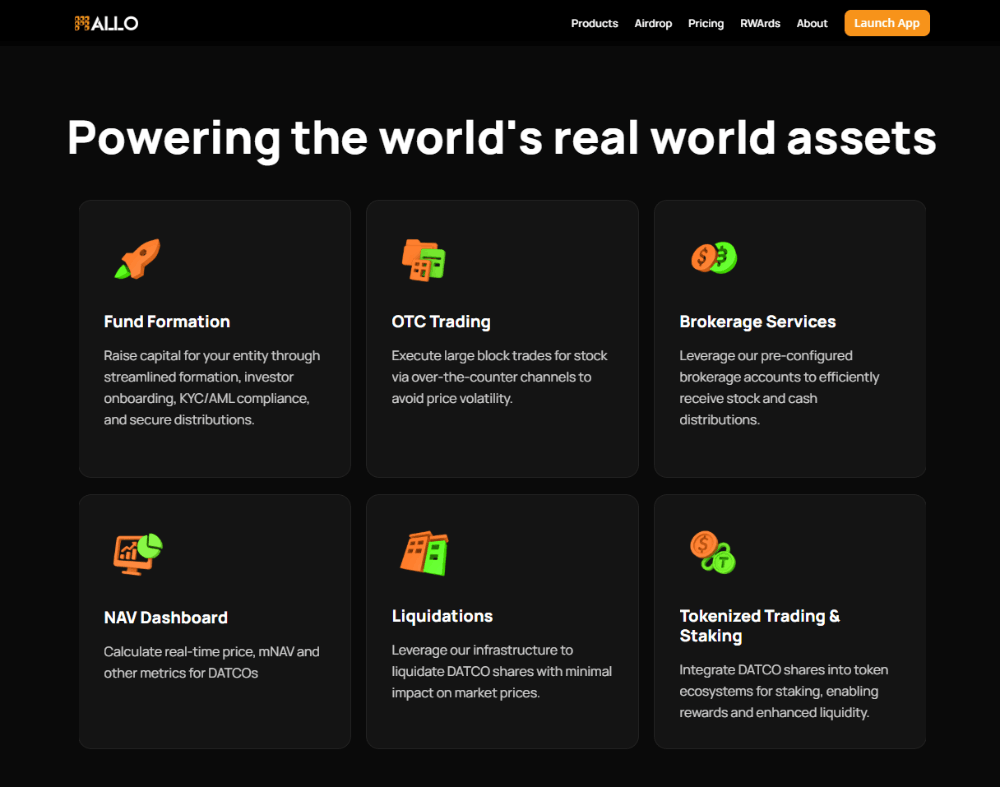The height and width of the screenshot is (787, 1000).
Task: Click the dashboard monitor icon above NAV Dashboard
Action: [135, 551]
